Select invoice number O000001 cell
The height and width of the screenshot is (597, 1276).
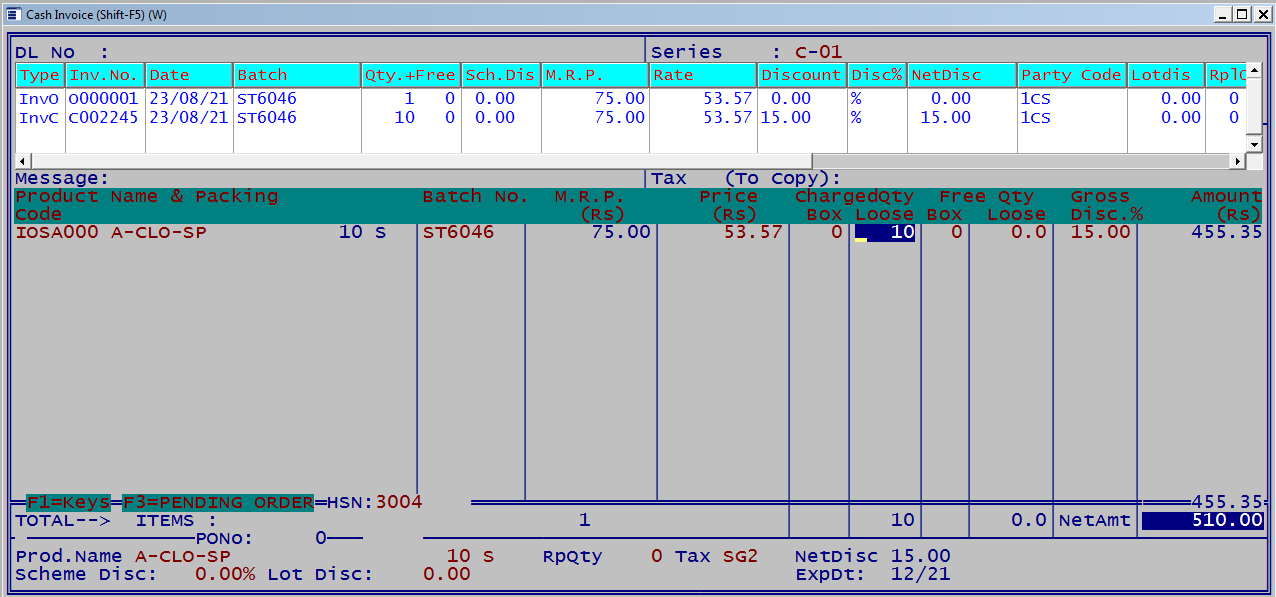(104, 99)
